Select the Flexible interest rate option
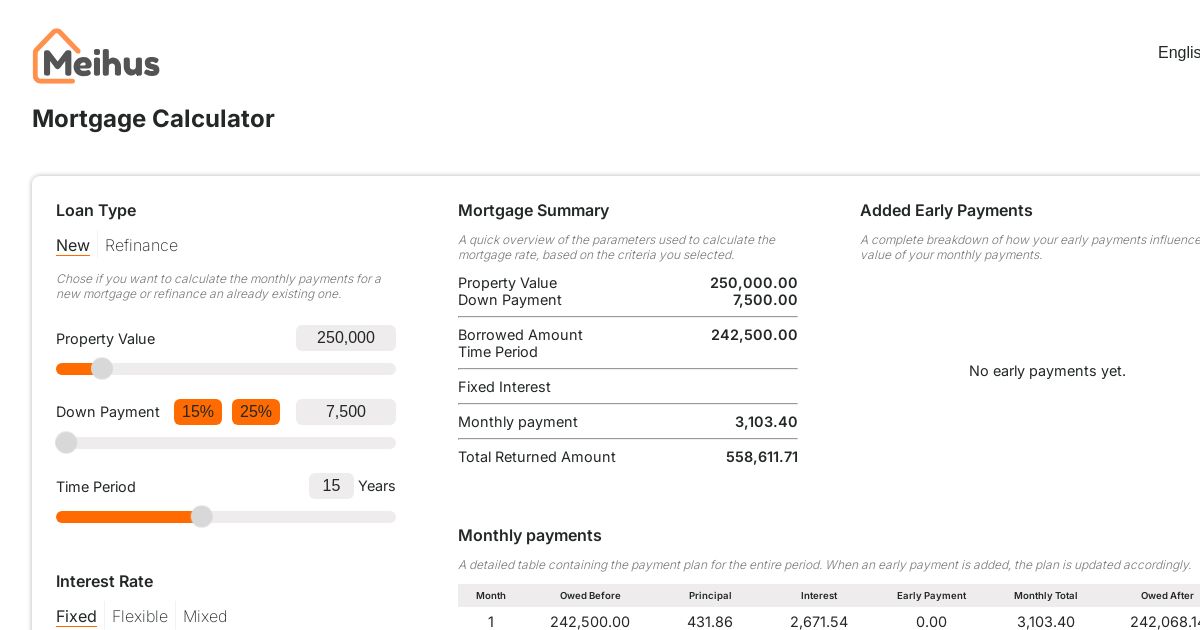Screen dimensions: 1200x630 coord(140,617)
